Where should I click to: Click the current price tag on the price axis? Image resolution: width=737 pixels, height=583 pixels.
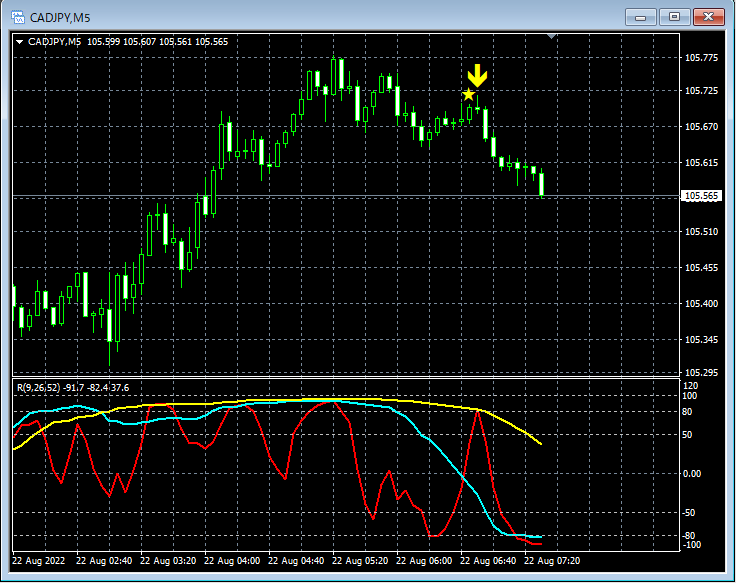701,196
